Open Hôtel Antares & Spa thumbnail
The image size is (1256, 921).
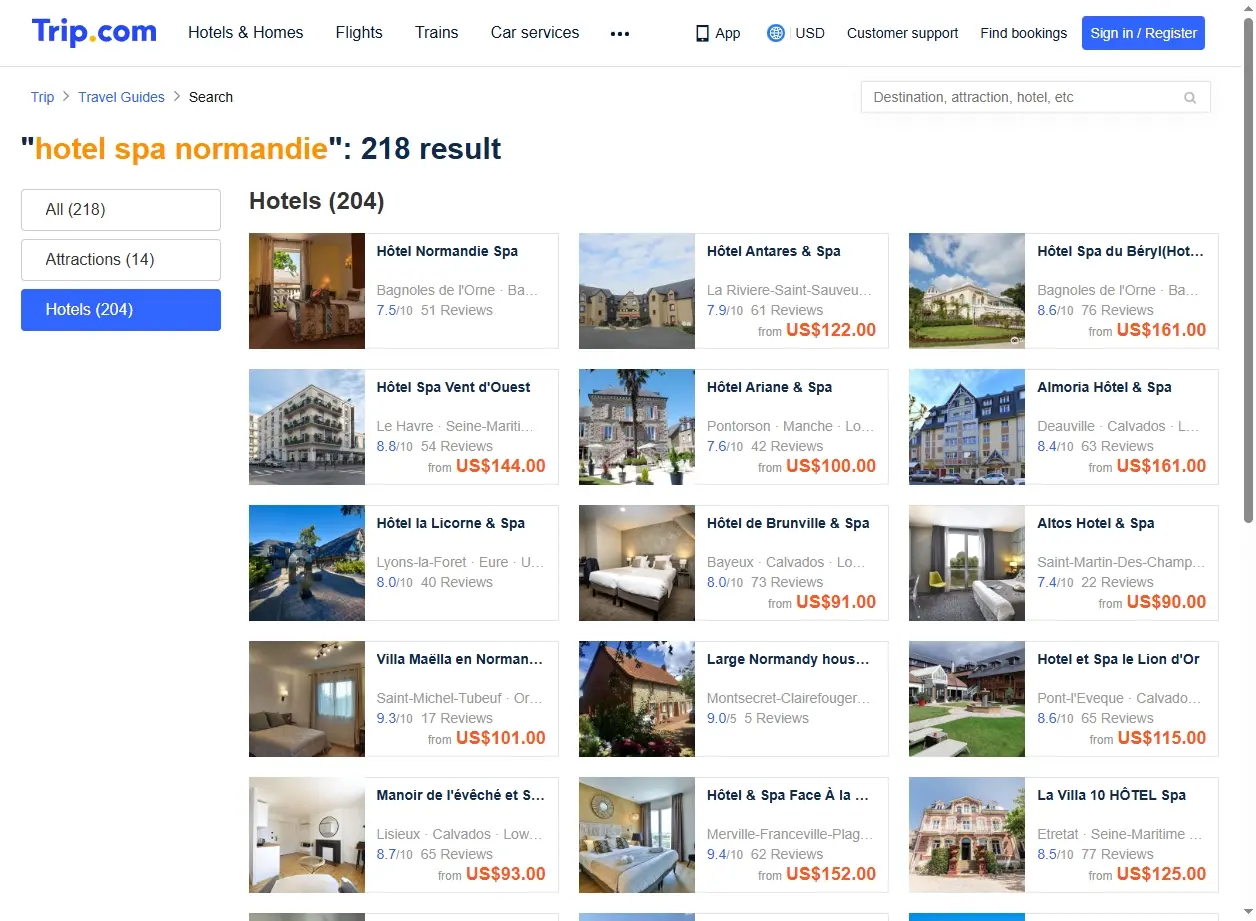point(637,291)
